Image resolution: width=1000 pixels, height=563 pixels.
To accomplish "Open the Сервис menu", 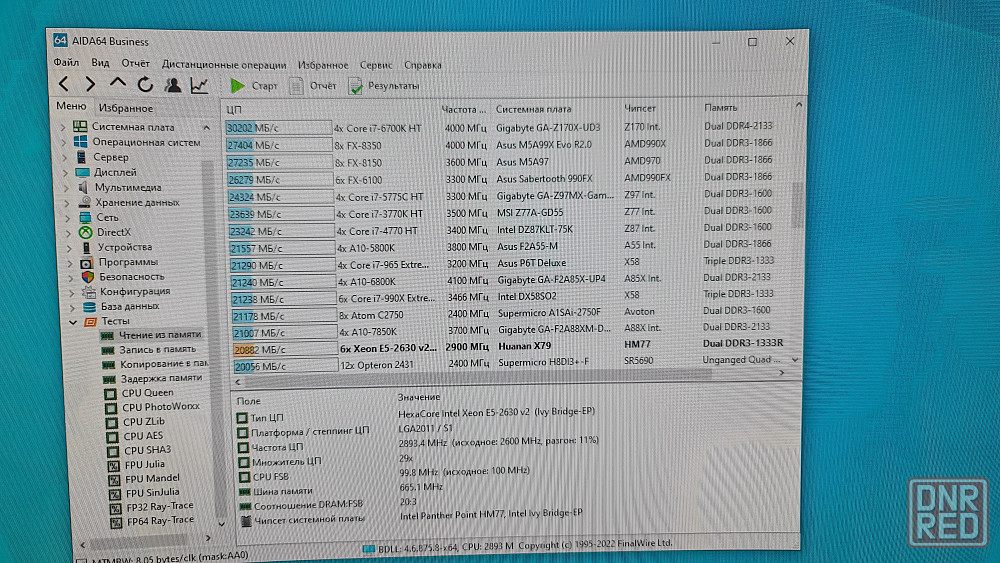I will (x=376, y=65).
